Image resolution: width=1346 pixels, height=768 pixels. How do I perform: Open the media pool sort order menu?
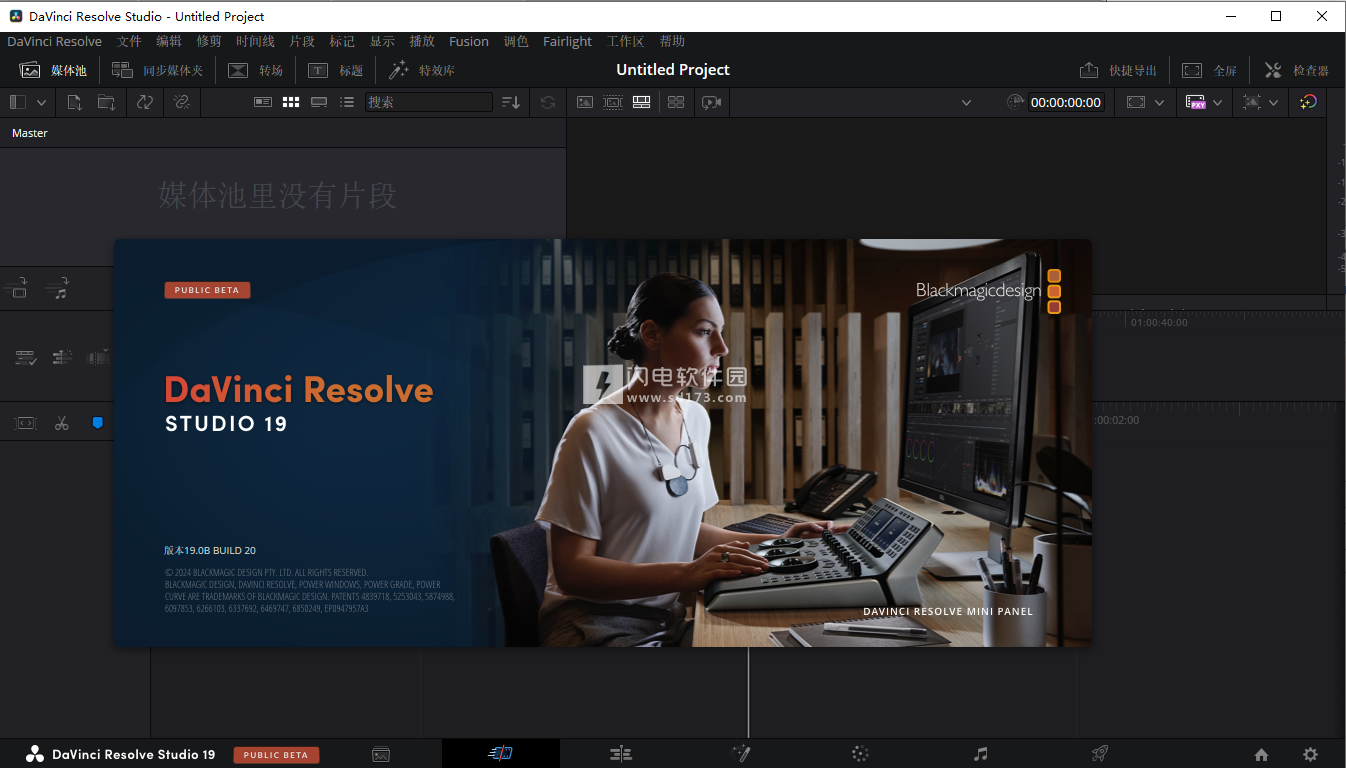click(x=511, y=102)
